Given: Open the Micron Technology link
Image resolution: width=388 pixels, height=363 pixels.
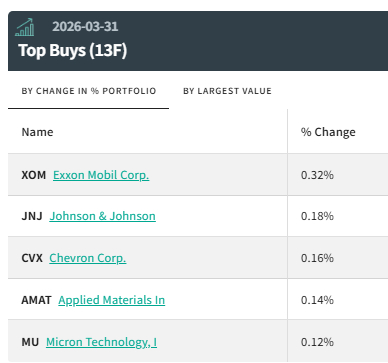Looking at the screenshot, I should pyautogui.click(x=101, y=342).
